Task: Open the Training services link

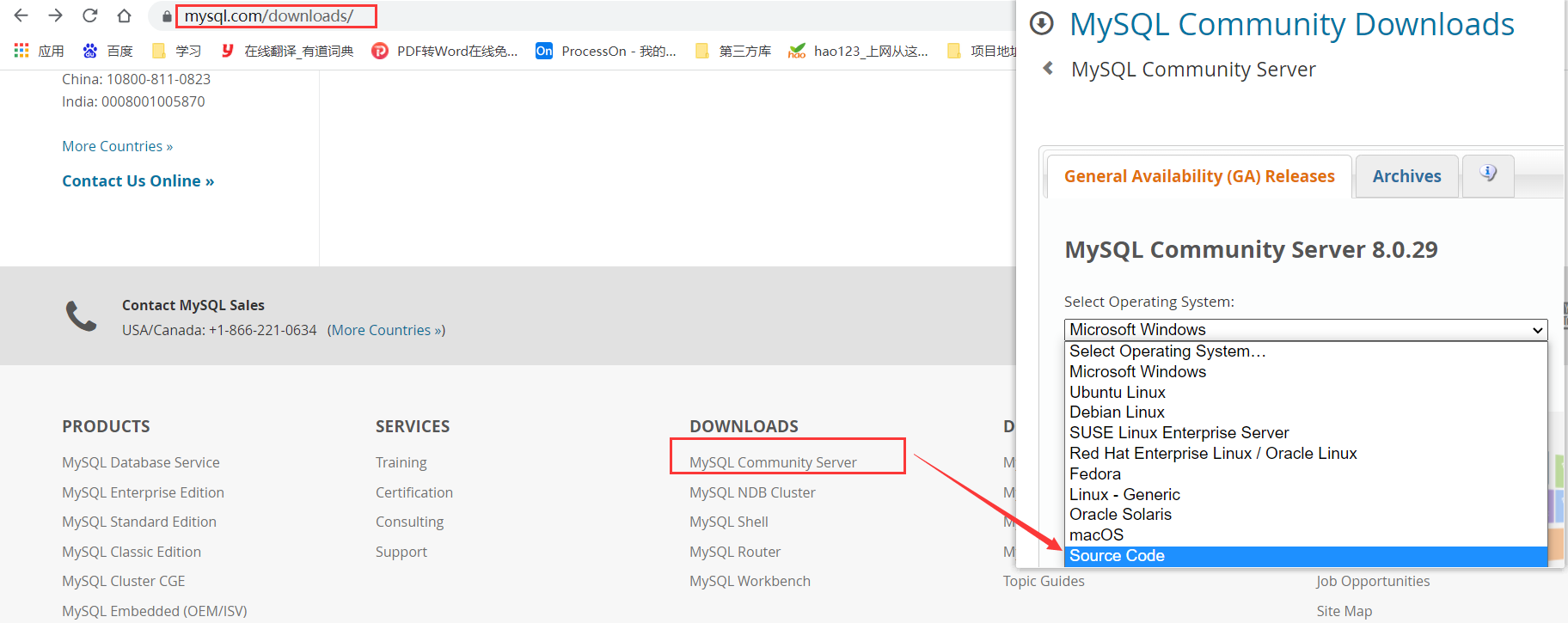Action: coord(401,462)
